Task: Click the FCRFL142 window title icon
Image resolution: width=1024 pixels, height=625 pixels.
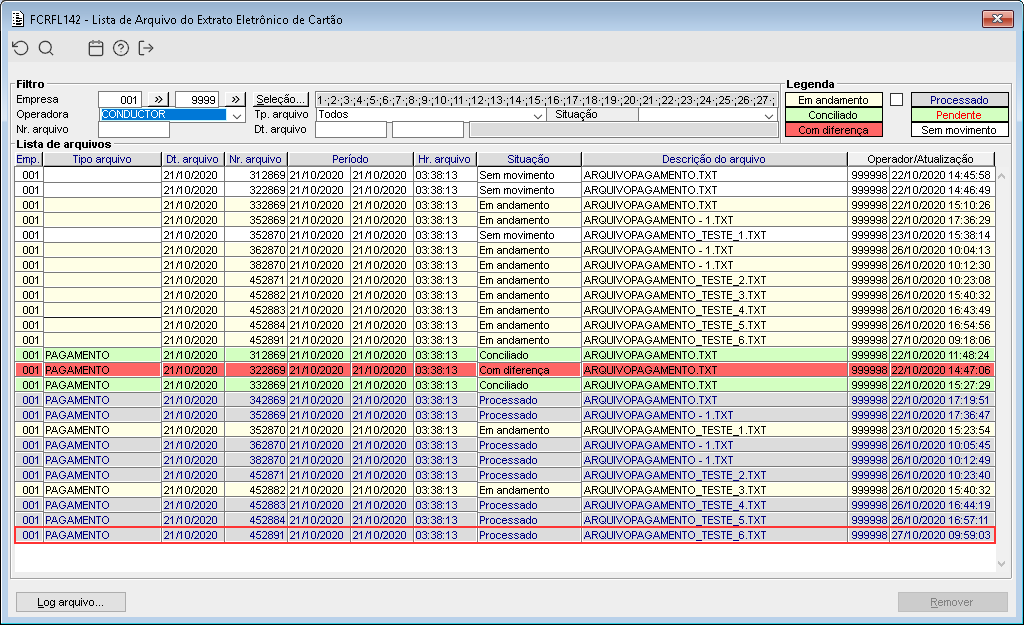Action: click(x=17, y=18)
